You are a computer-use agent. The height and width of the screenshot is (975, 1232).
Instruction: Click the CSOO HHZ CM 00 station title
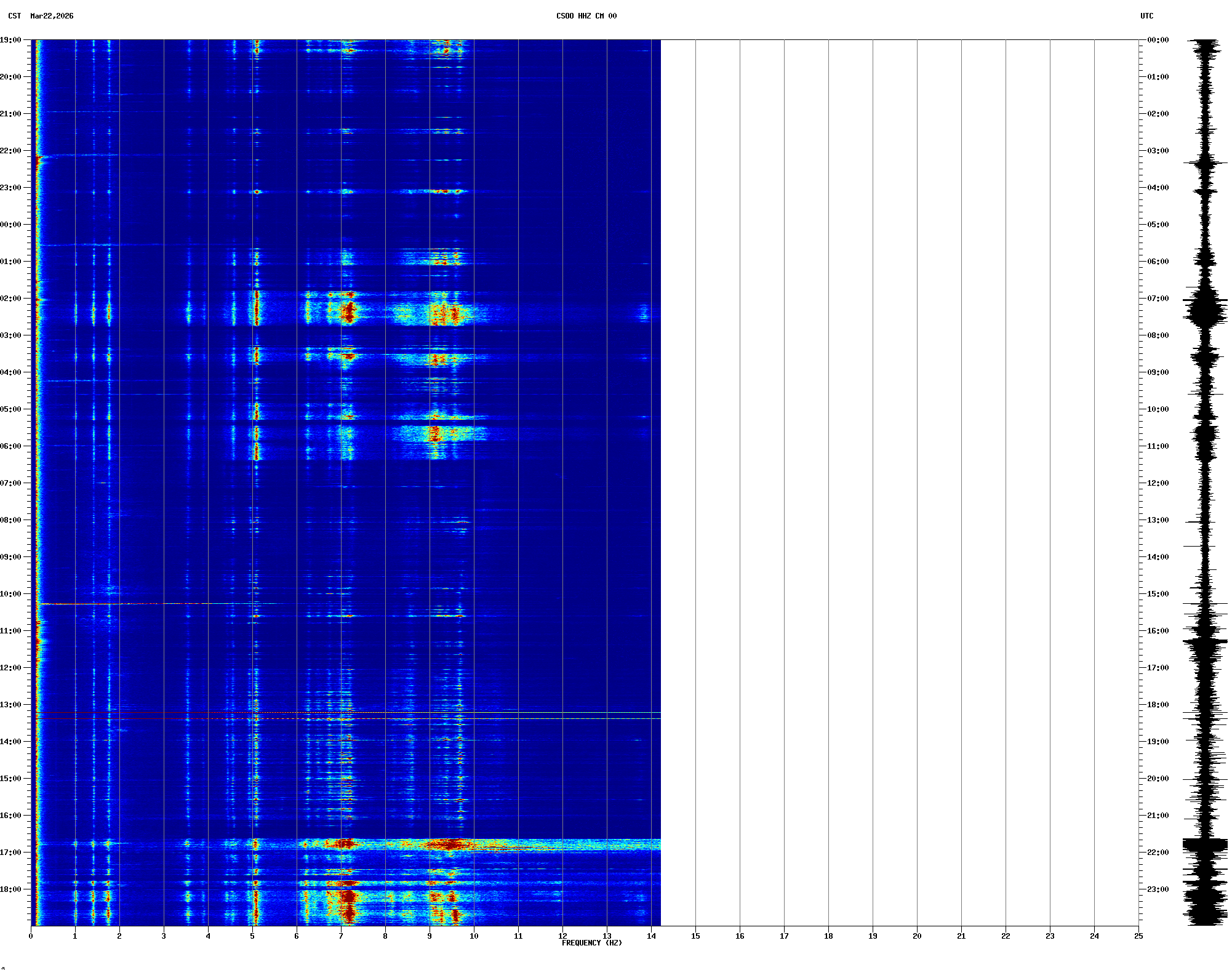pyautogui.click(x=586, y=16)
